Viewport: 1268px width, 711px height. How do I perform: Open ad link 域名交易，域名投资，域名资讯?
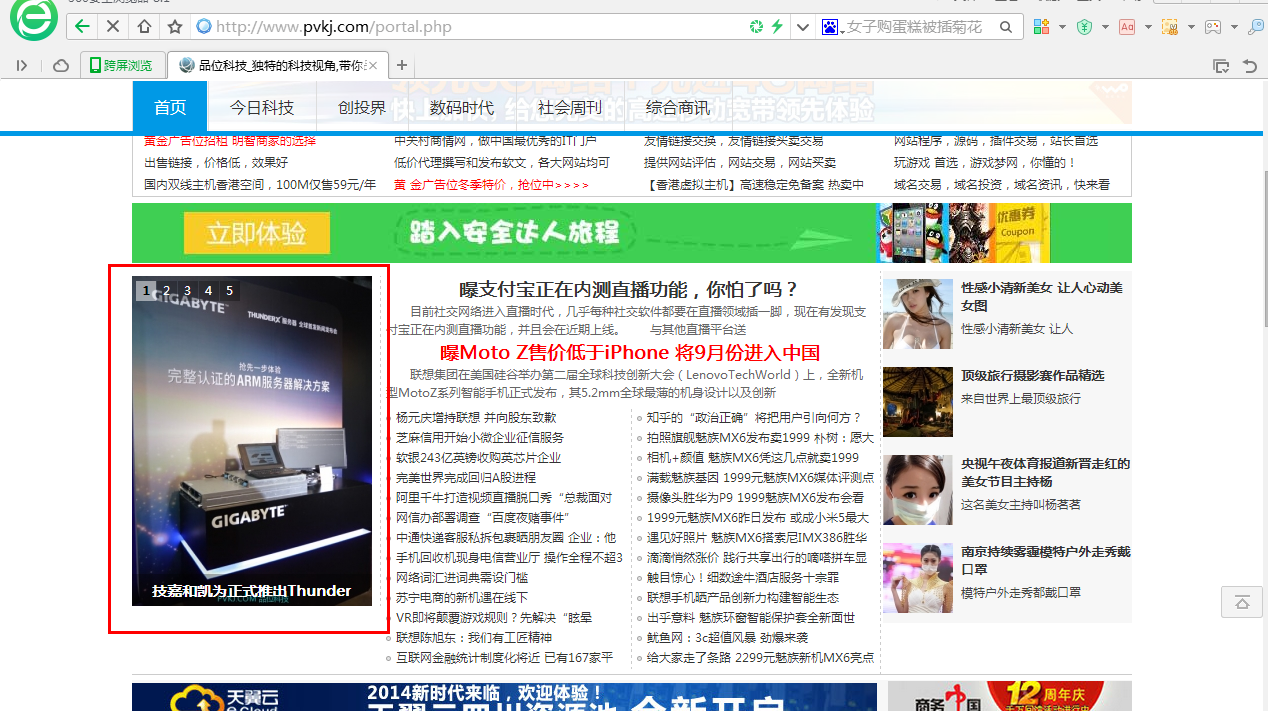pos(1002,184)
